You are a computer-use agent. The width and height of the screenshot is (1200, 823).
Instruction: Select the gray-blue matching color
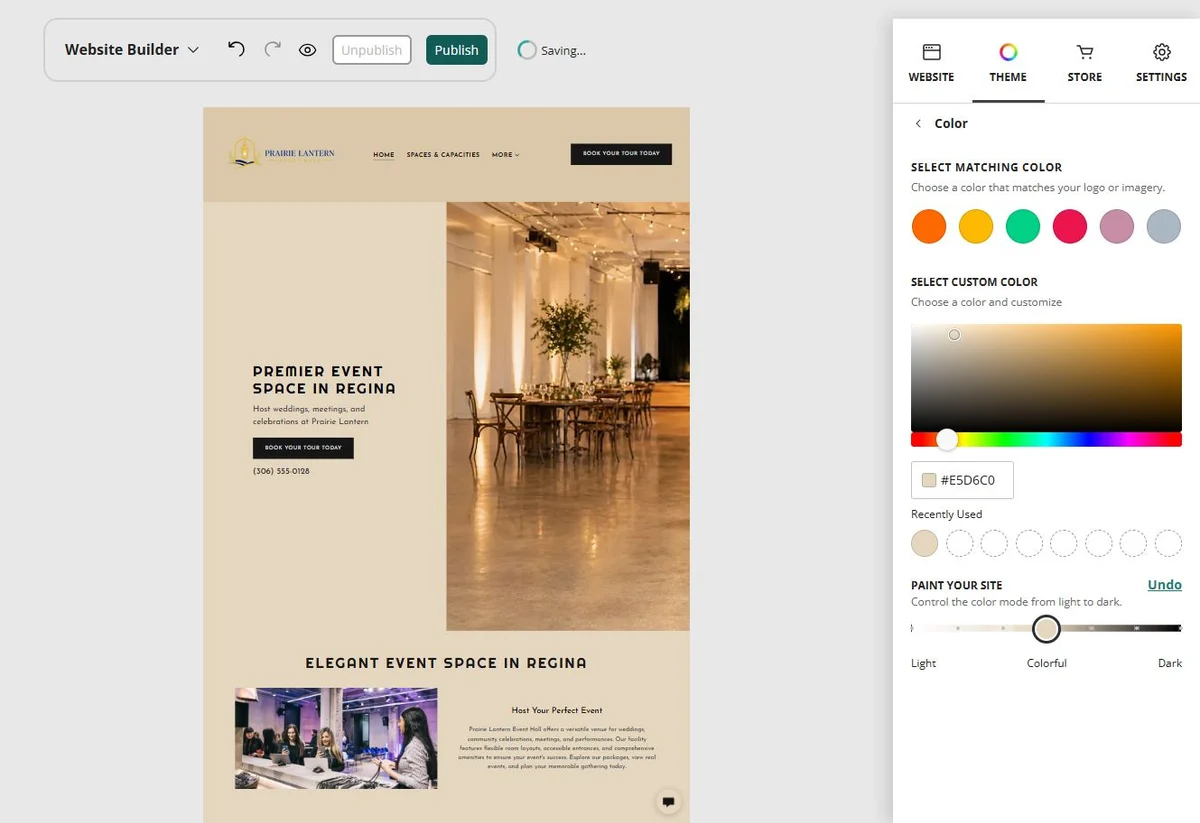[x=1164, y=226]
